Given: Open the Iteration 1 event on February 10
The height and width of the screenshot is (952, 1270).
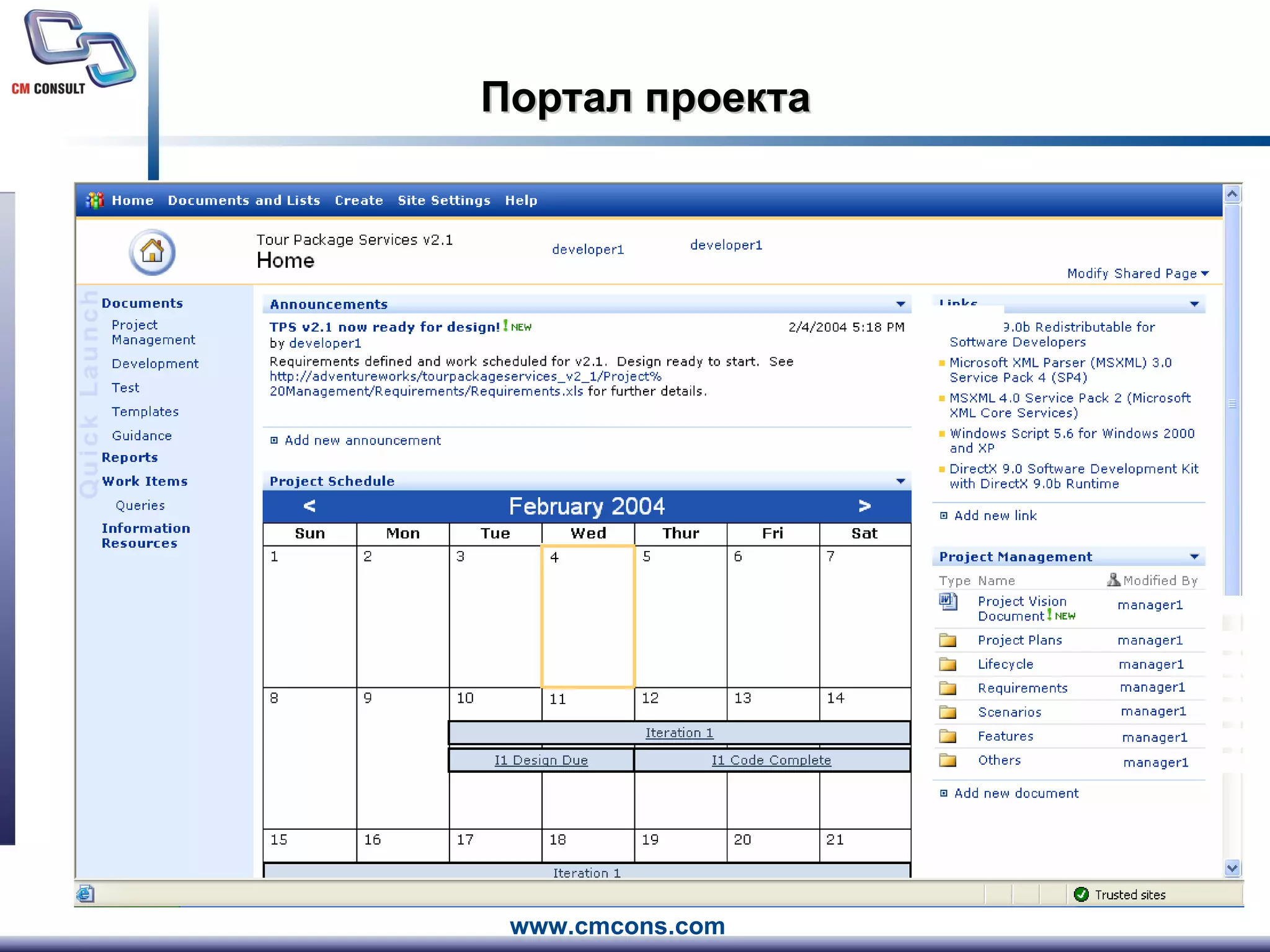Looking at the screenshot, I should [679, 733].
